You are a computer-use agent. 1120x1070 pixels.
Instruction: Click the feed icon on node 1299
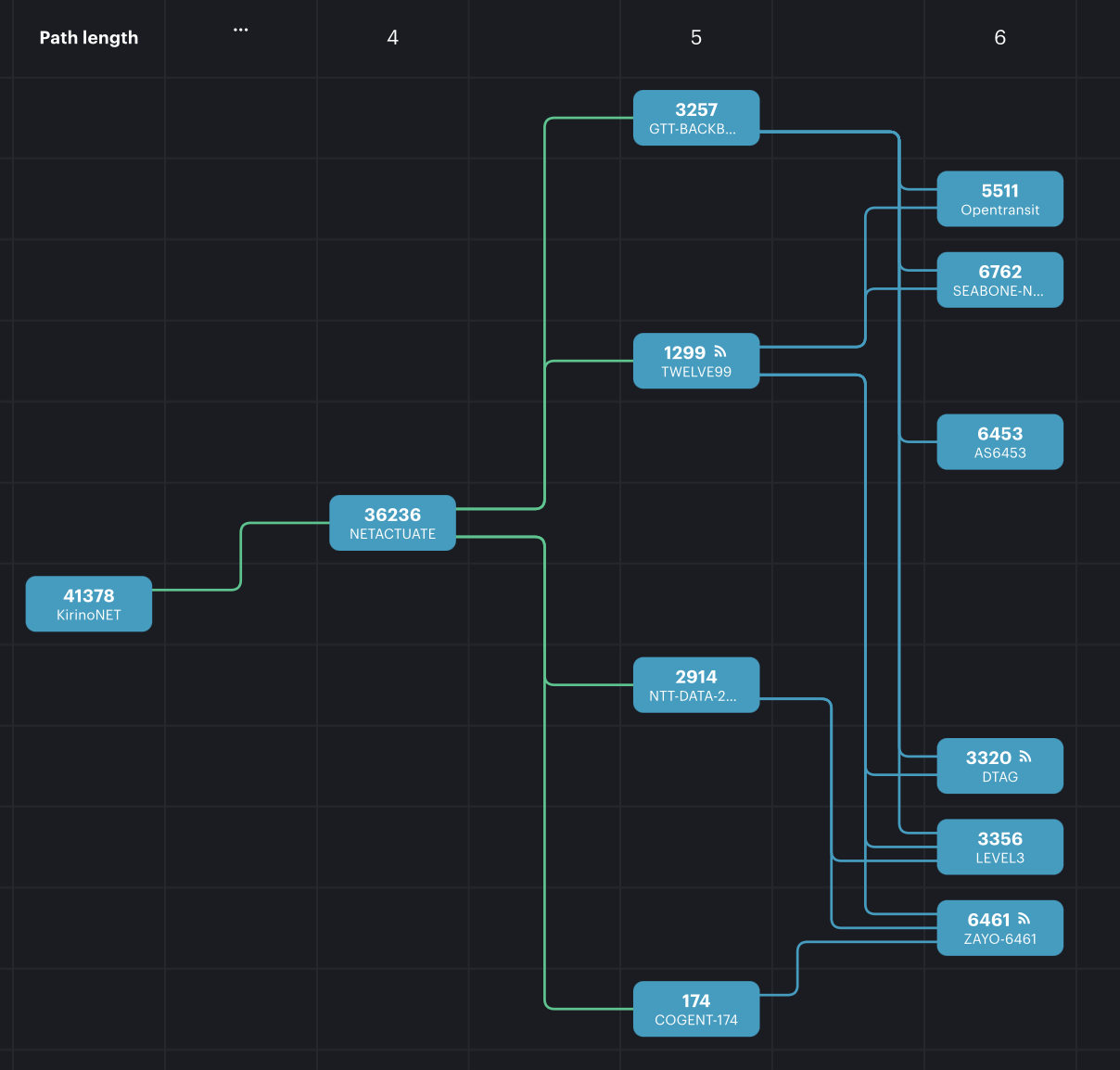(720, 352)
